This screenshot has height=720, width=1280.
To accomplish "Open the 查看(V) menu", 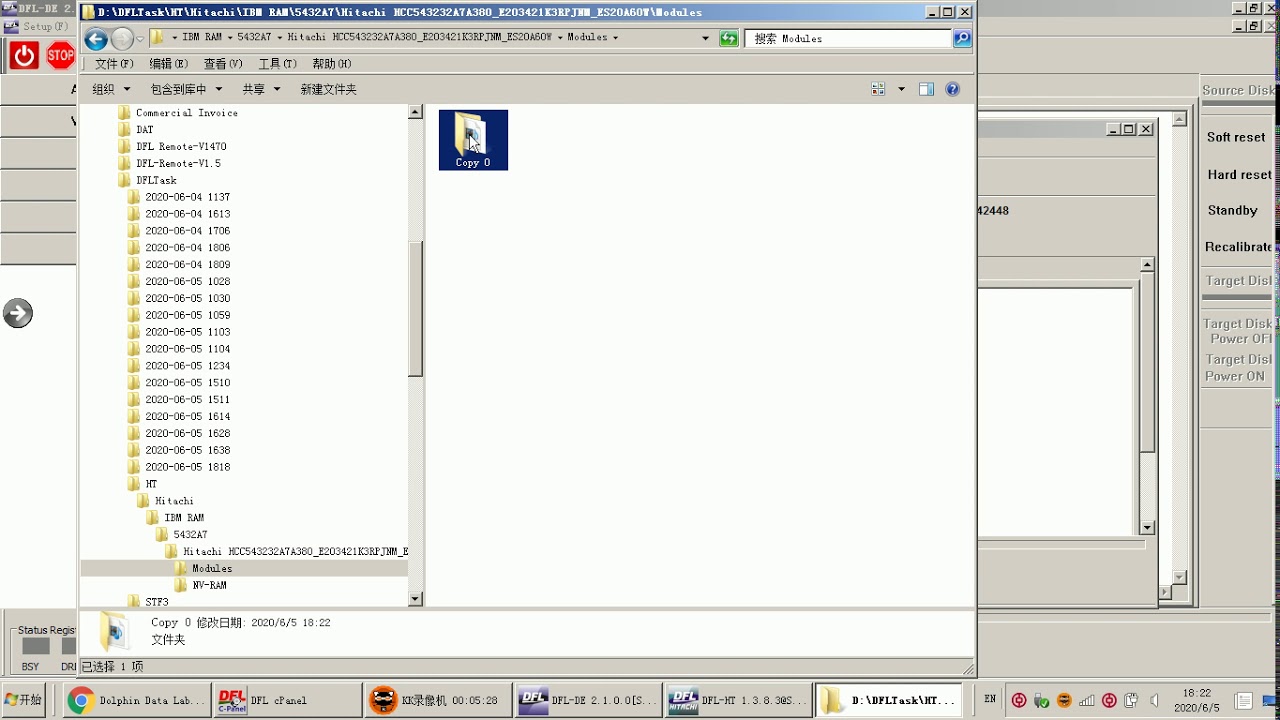I will coord(223,63).
